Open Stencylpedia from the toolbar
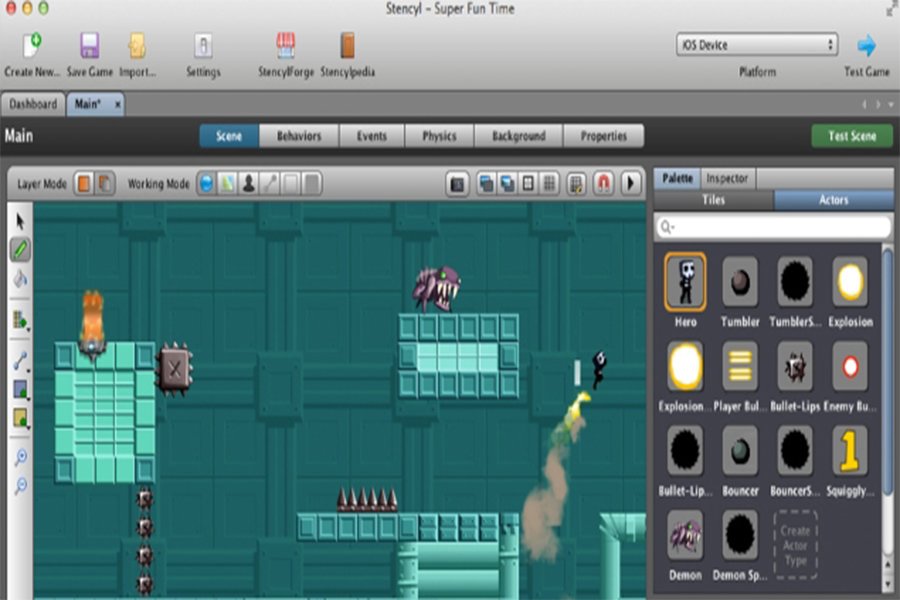 (347, 45)
